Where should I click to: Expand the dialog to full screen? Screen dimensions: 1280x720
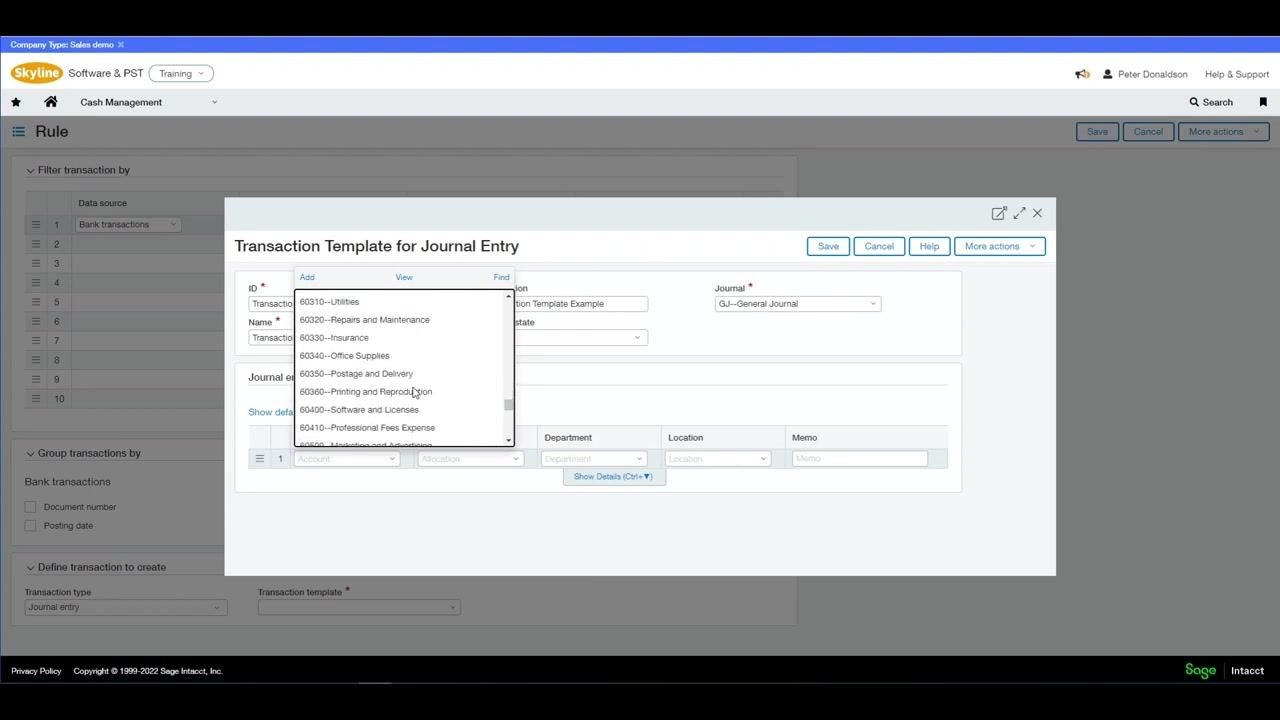(x=1019, y=213)
